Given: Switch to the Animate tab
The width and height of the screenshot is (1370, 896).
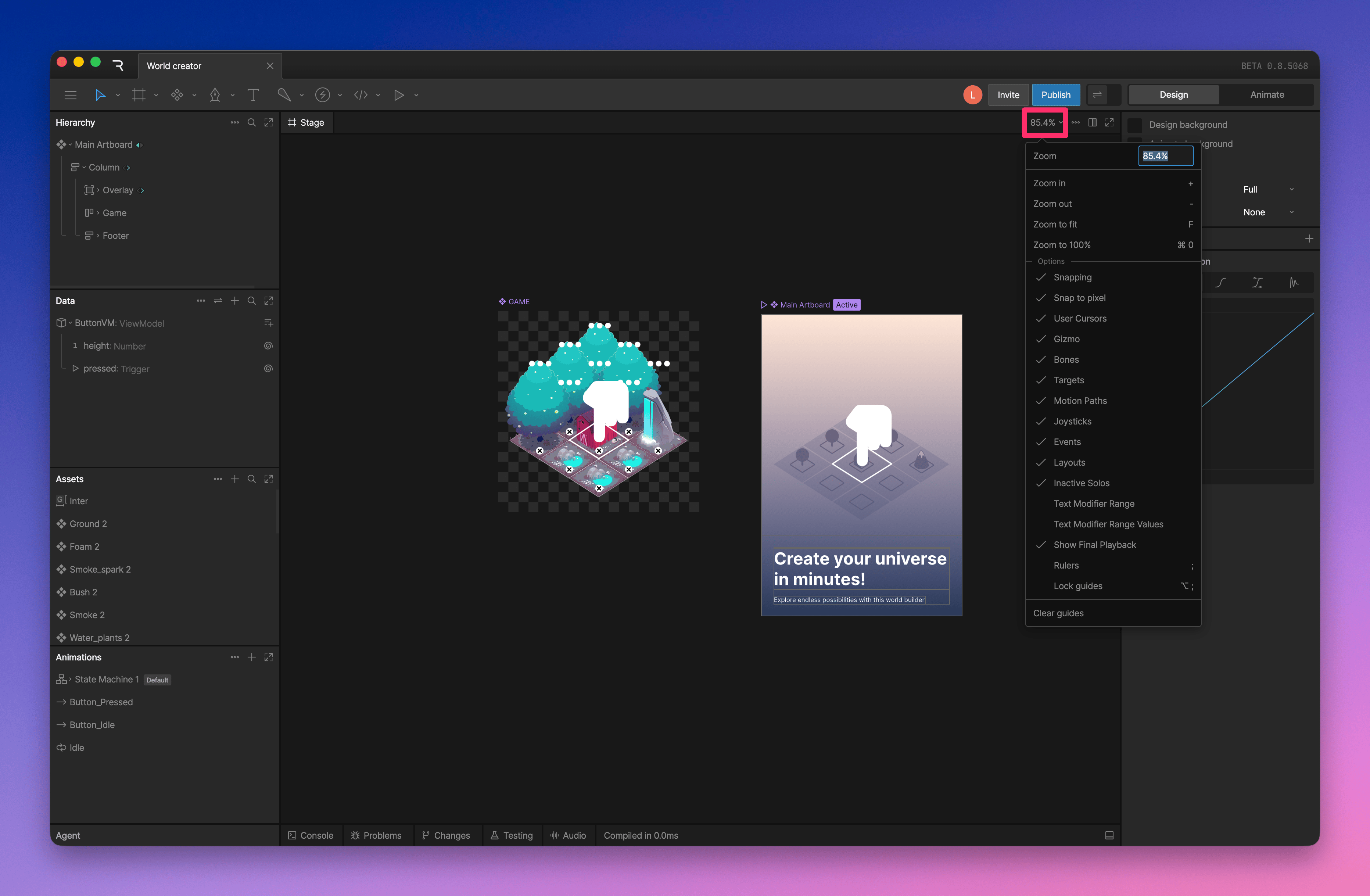Looking at the screenshot, I should pos(1267,95).
